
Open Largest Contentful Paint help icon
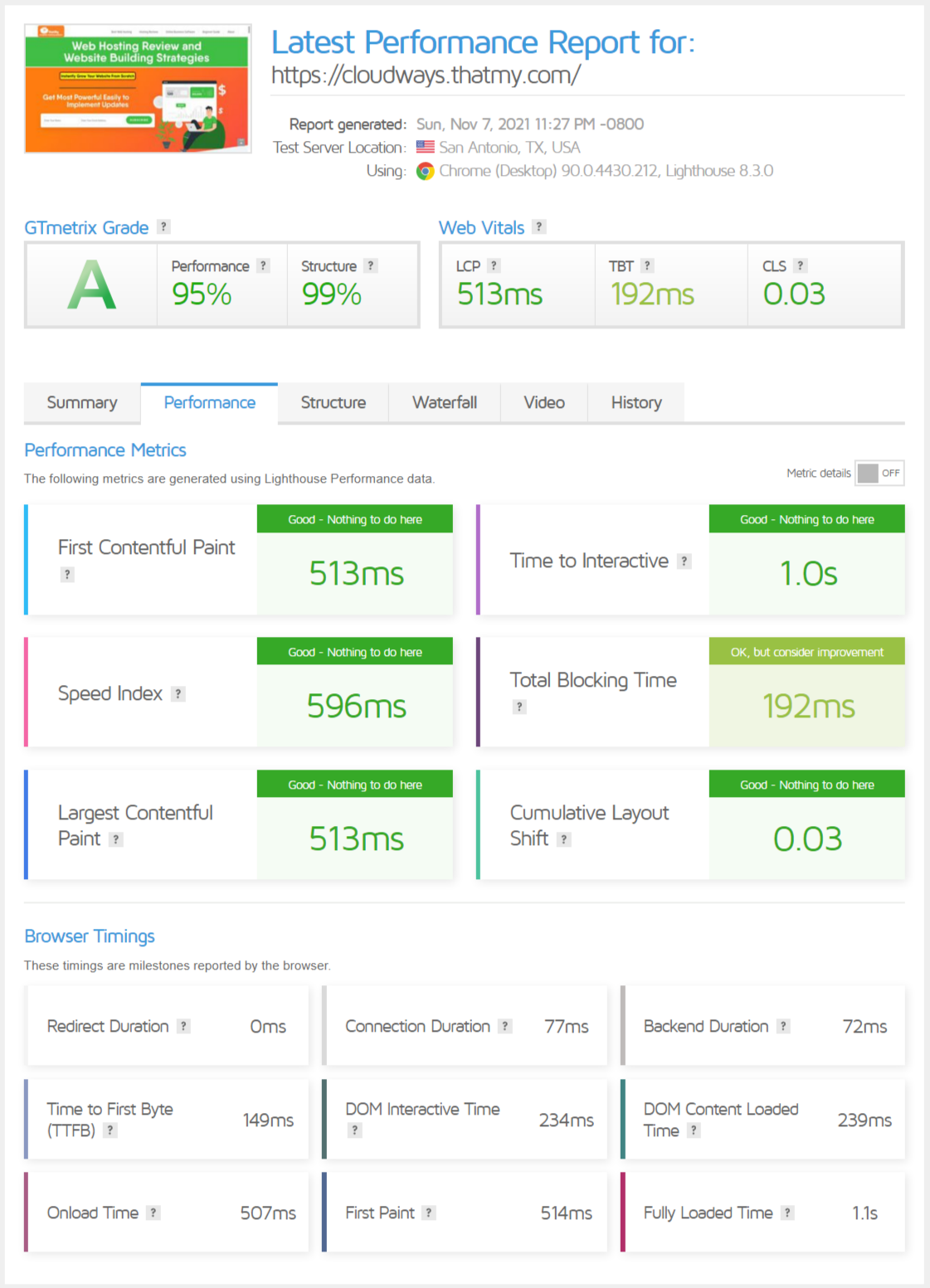116,839
